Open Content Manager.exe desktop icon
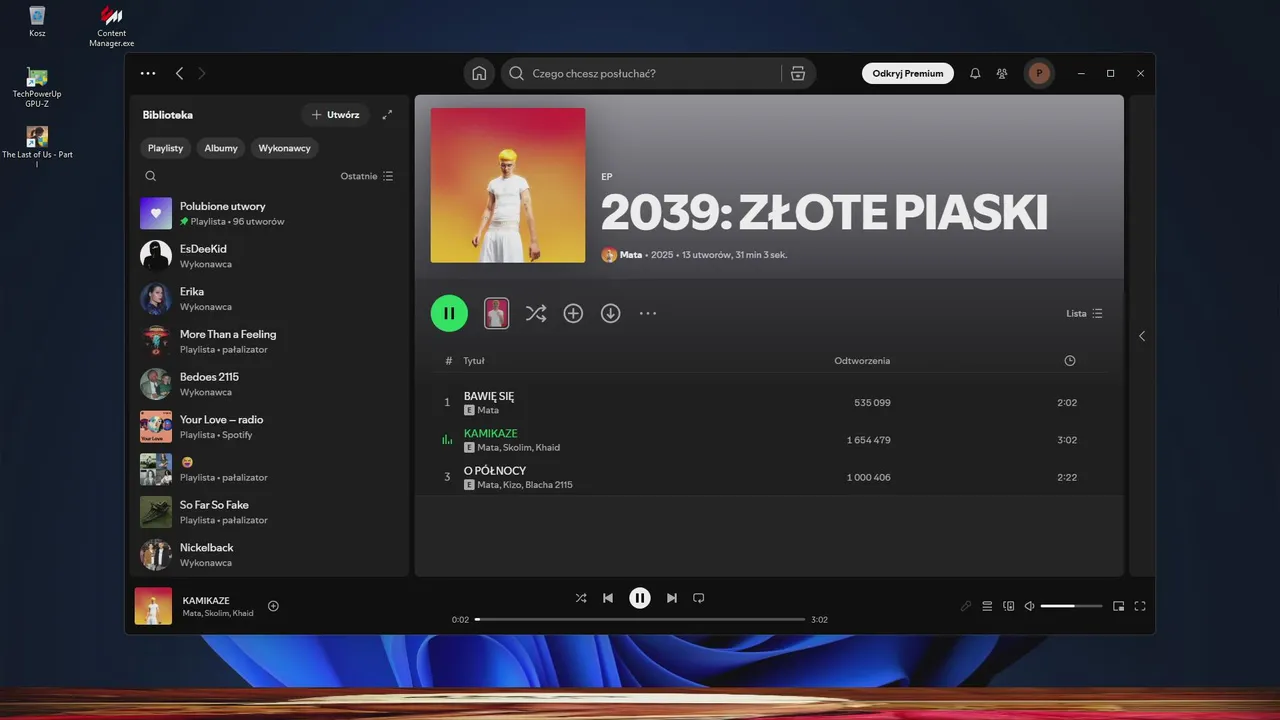The image size is (1280, 720). pos(111,25)
